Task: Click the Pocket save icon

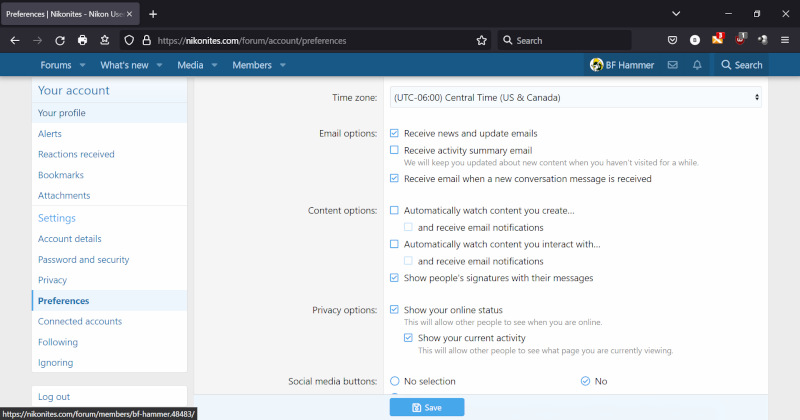Action: pyautogui.click(x=673, y=40)
